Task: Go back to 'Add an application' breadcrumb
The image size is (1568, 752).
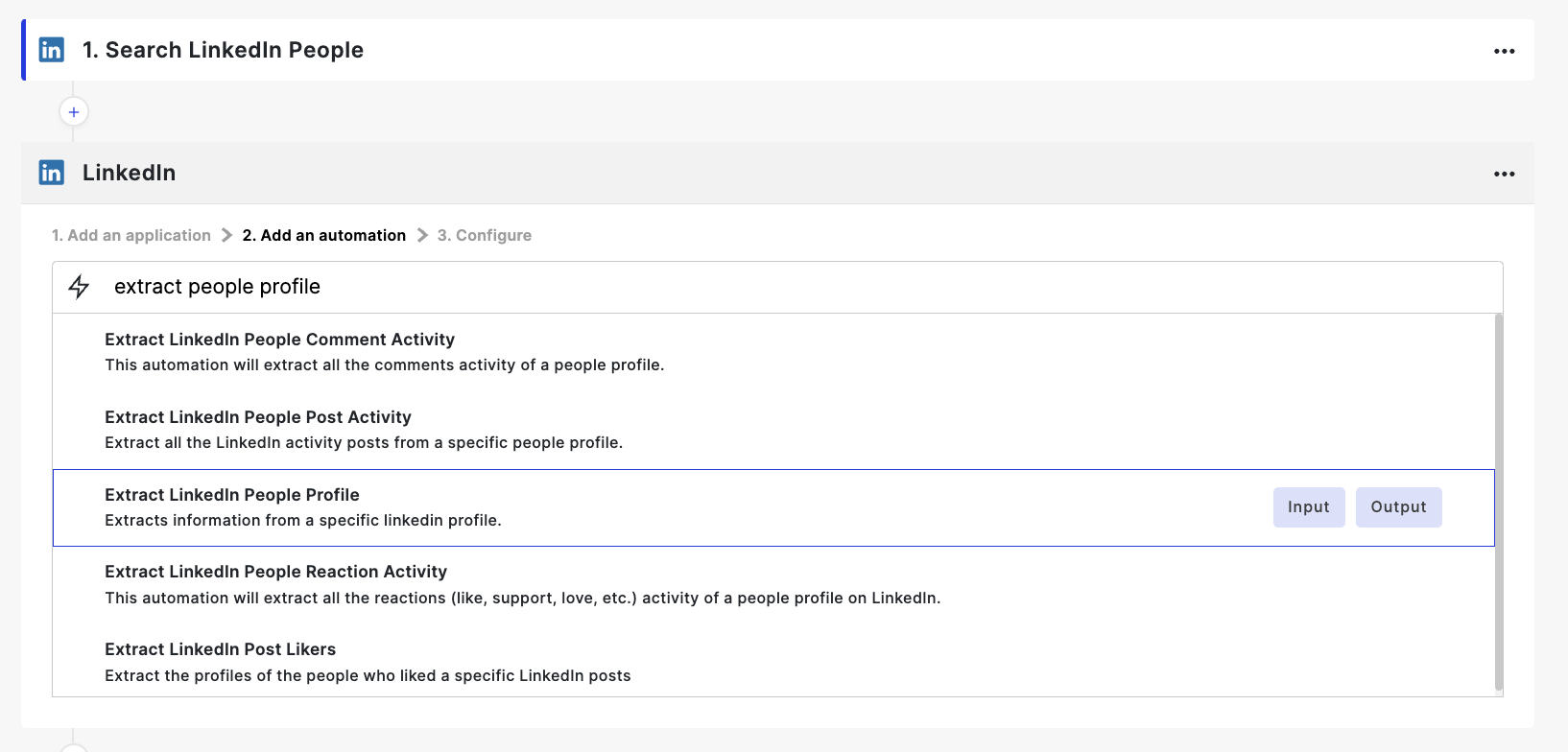Action: point(131,235)
